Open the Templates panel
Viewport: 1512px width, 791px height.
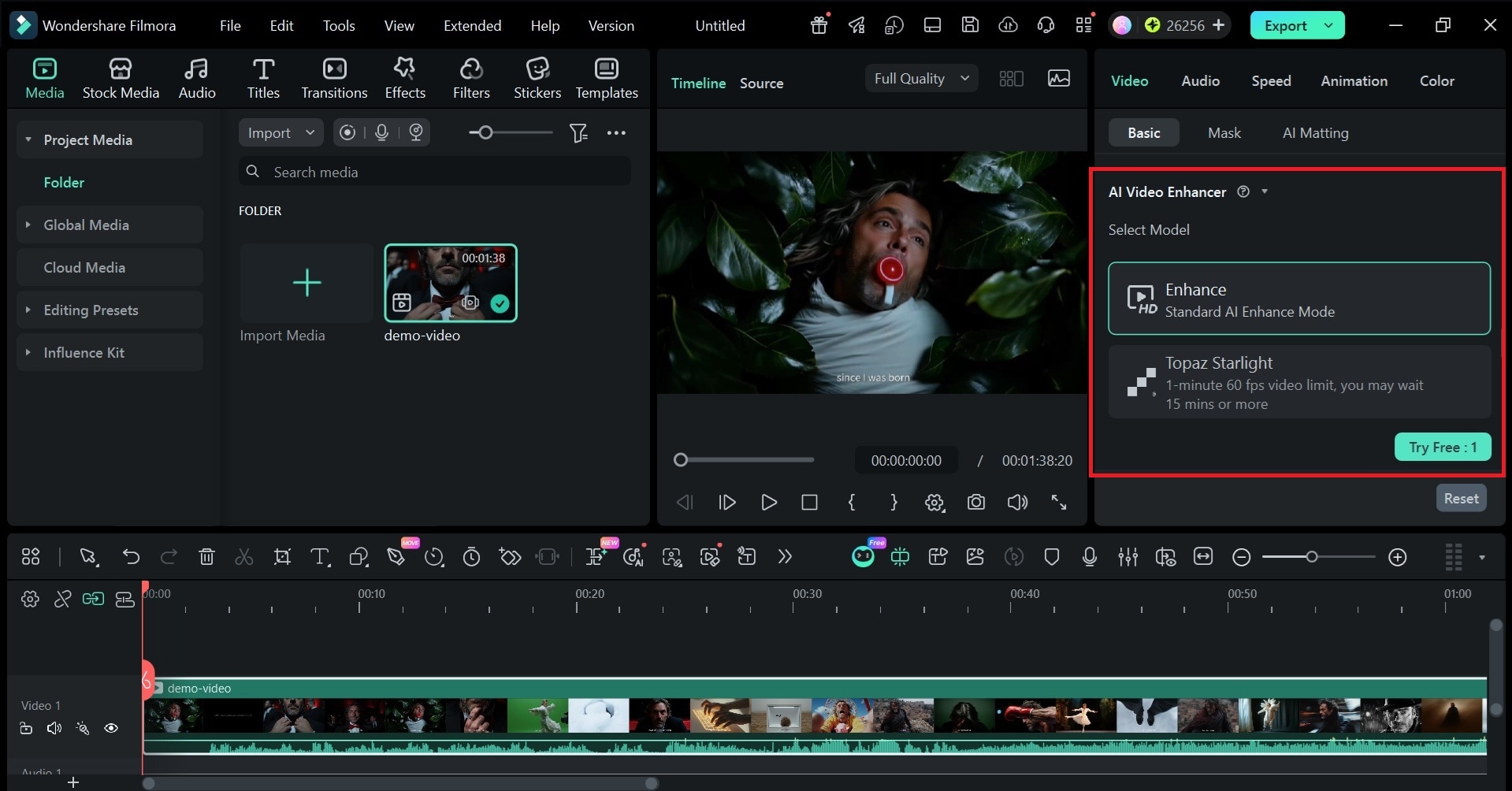point(606,76)
